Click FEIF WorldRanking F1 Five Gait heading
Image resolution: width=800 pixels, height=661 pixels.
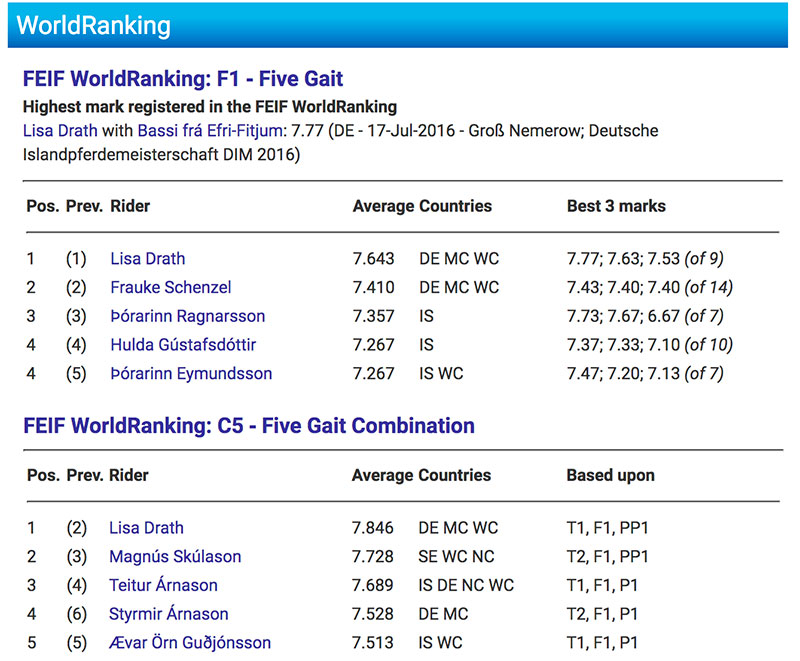click(x=183, y=80)
